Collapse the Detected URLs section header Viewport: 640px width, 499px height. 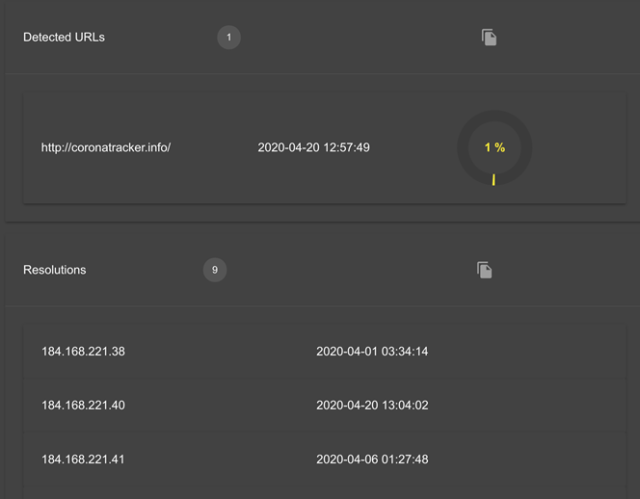click(x=64, y=38)
